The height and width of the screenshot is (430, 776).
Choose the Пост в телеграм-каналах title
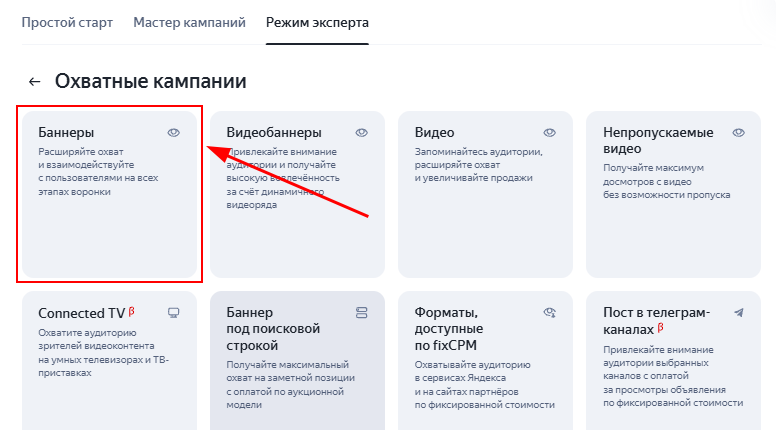tap(657, 321)
